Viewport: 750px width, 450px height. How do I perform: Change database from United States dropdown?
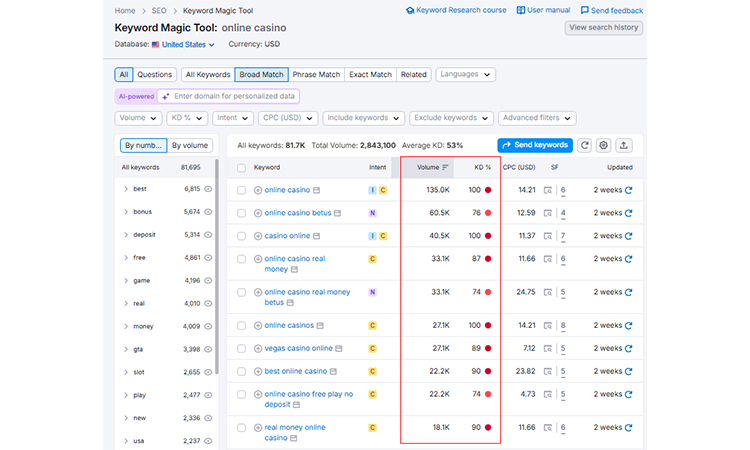(x=188, y=44)
